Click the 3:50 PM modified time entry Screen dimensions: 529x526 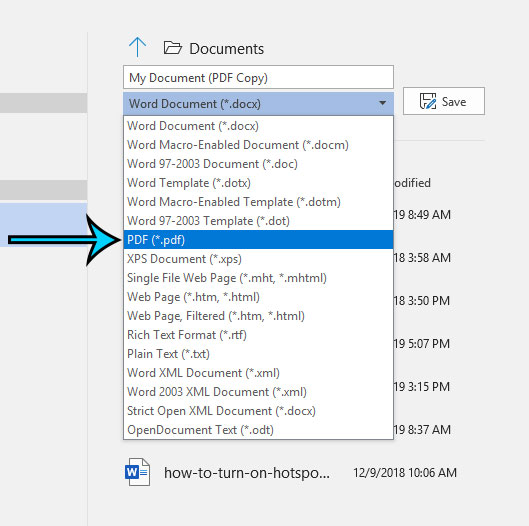(422, 301)
